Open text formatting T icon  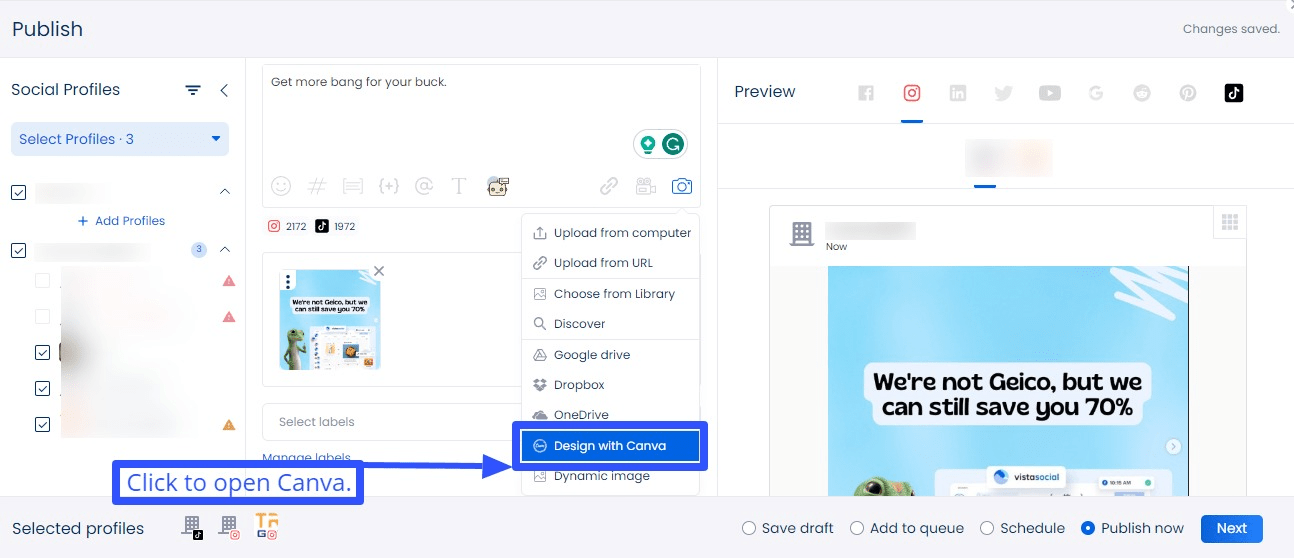click(x=459, y=186)
